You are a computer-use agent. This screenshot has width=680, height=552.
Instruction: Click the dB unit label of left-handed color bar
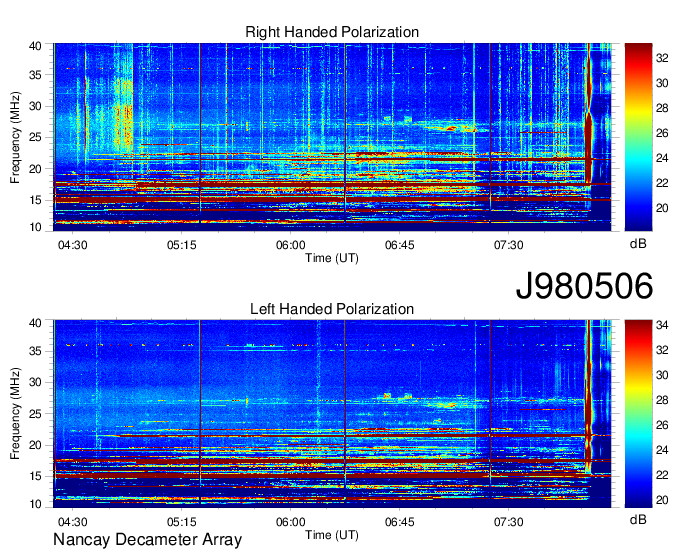click(638, 519)
